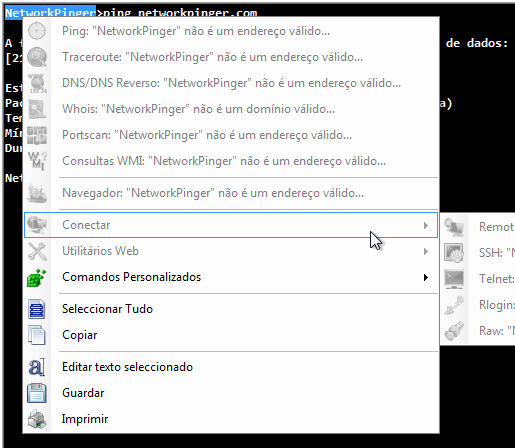The image size is (515, 448).
Task: Click the Telnet entry in the Conectar submenu
Action: 478,279
